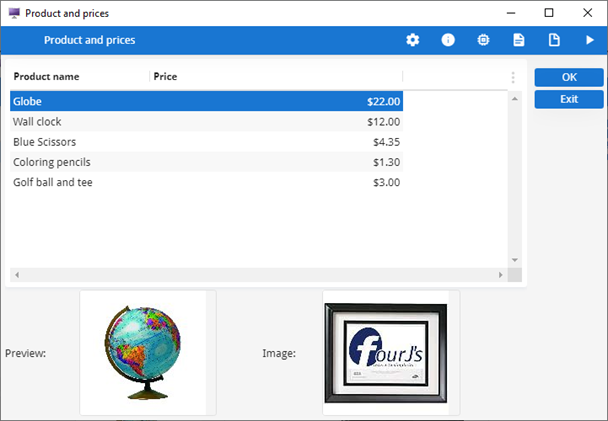Select the Globe row
Viewport: 608px width, 421px height.
click(x=206, y=102)
